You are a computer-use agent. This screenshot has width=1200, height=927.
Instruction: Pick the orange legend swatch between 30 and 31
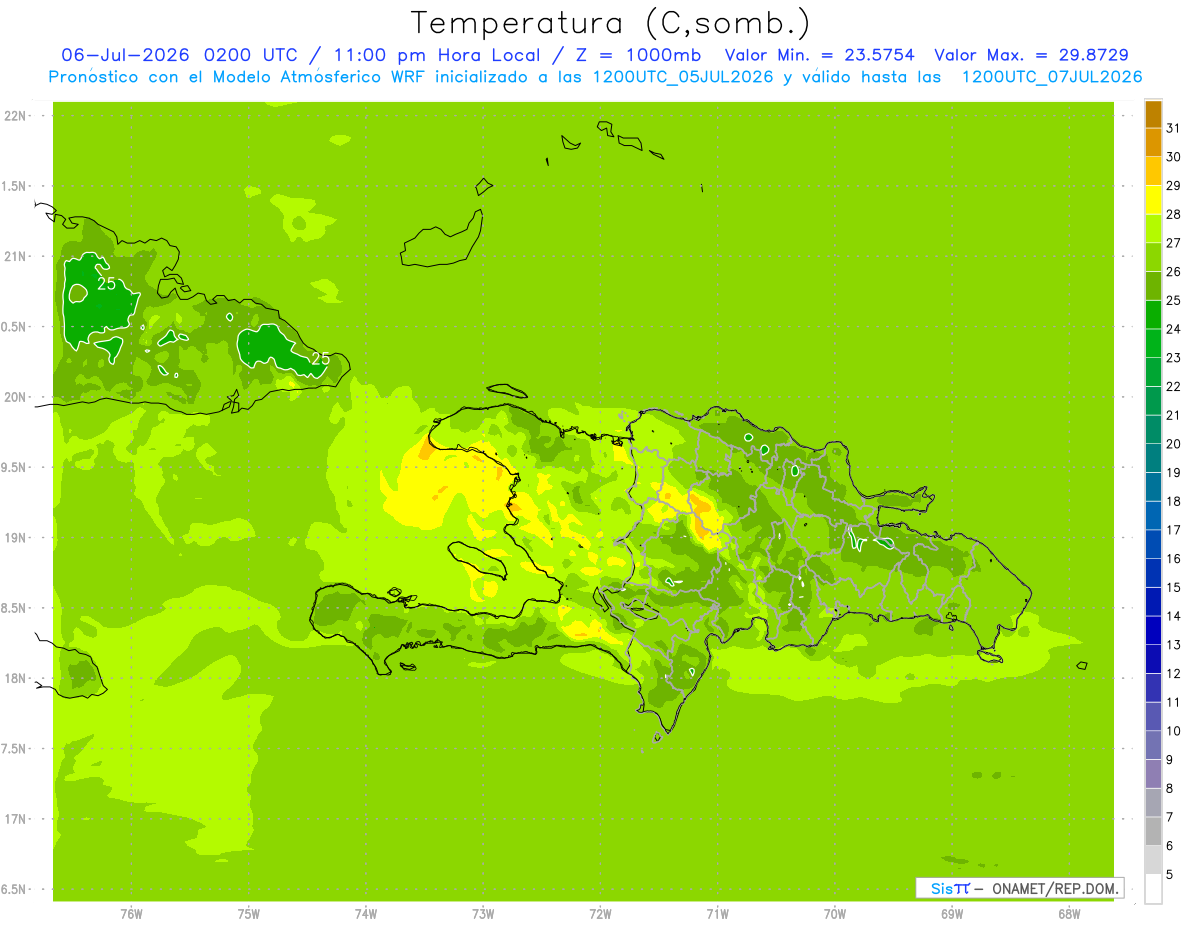(x=1153, y=143)
